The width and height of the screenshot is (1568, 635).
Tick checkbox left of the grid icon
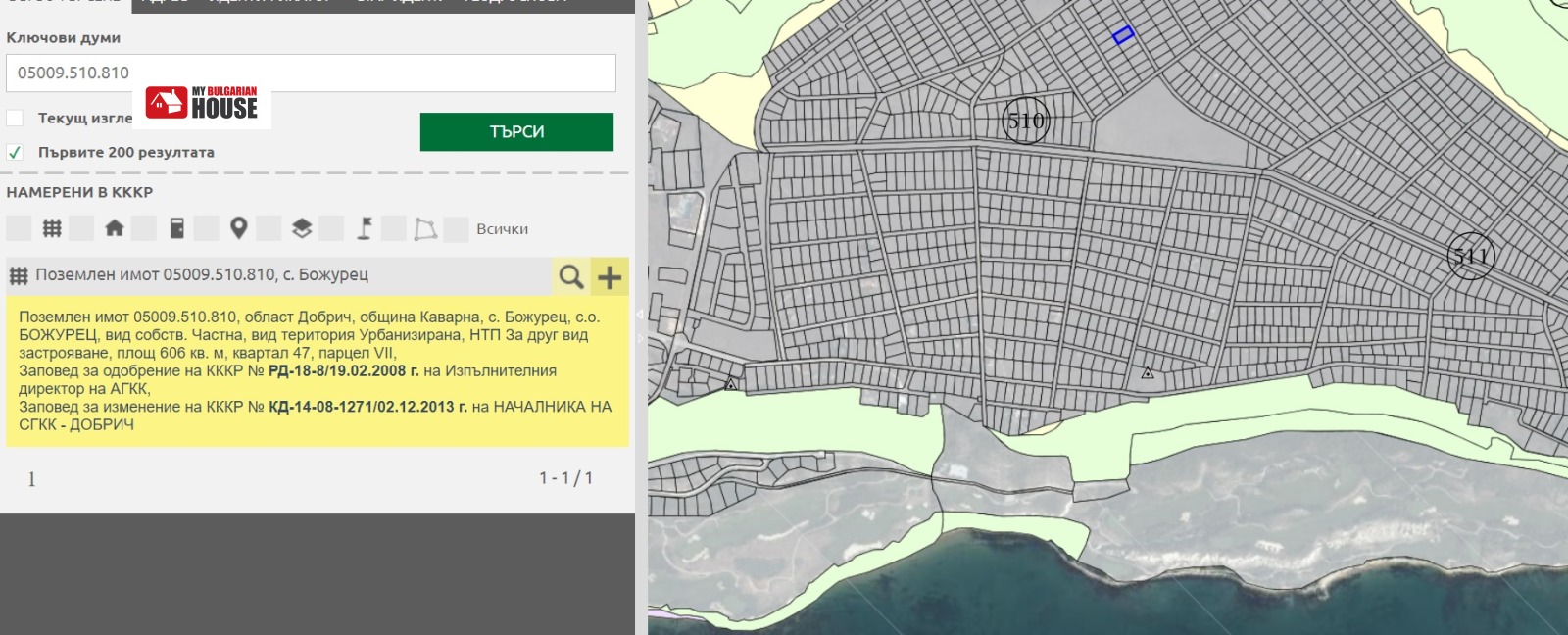(19, 228)
